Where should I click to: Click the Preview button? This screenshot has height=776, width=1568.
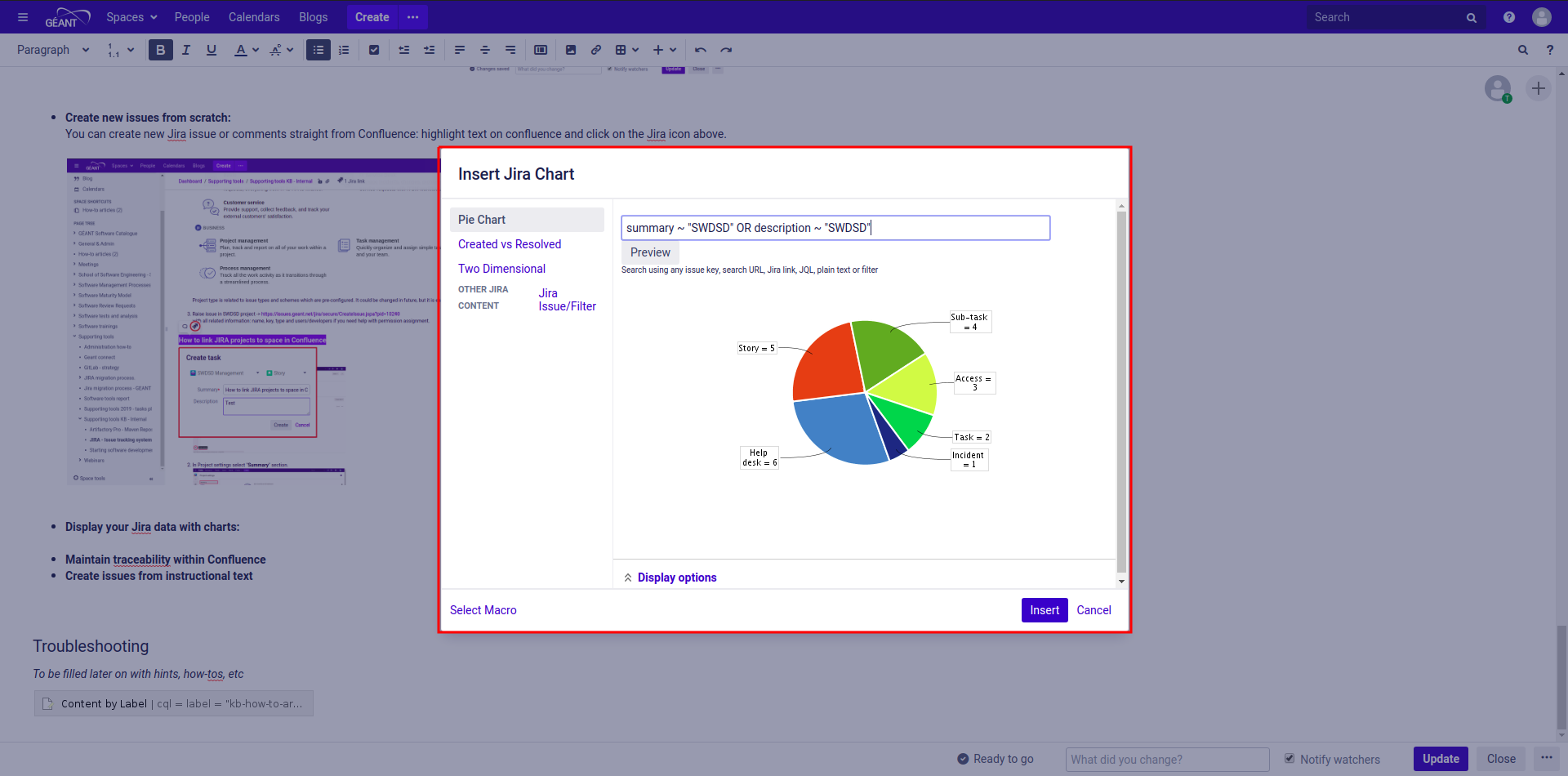click(650, 252)
